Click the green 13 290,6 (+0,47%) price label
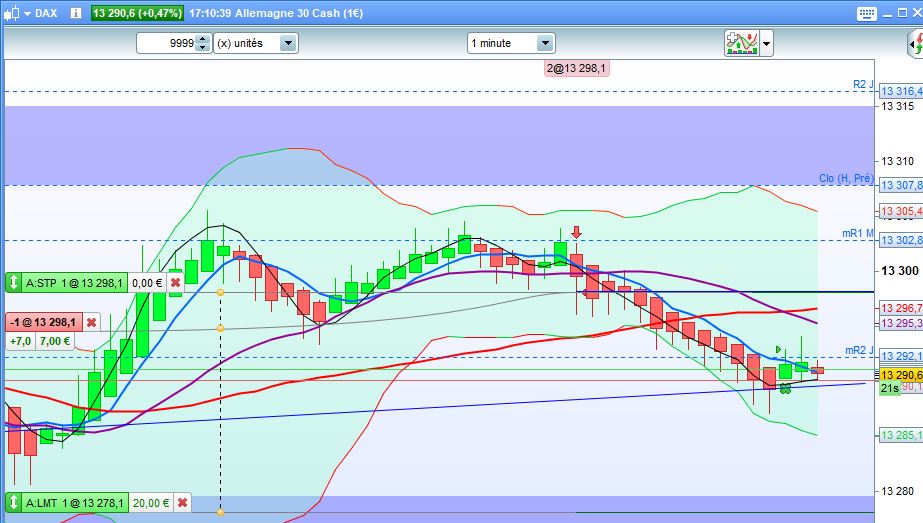The width and height of the screenshot is (923, 523). pos(137,13)
